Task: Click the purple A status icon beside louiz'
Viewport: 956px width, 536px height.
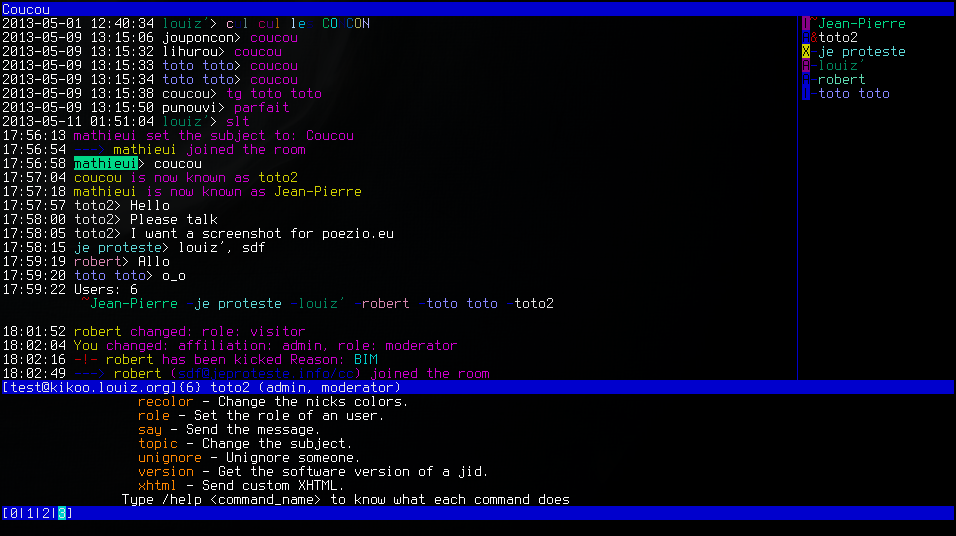Action: coord(805,65)
